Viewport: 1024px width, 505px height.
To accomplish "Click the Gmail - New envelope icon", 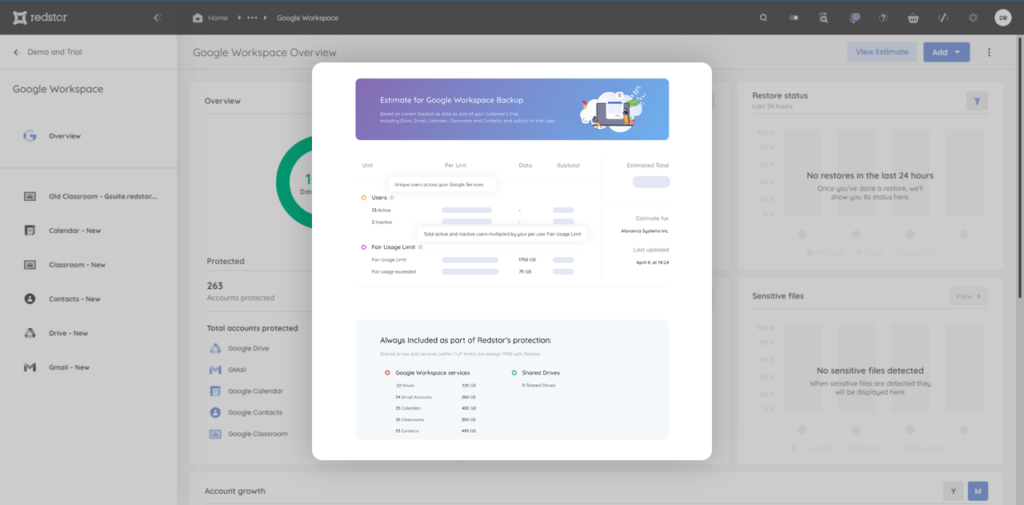I will click(29, 367).
